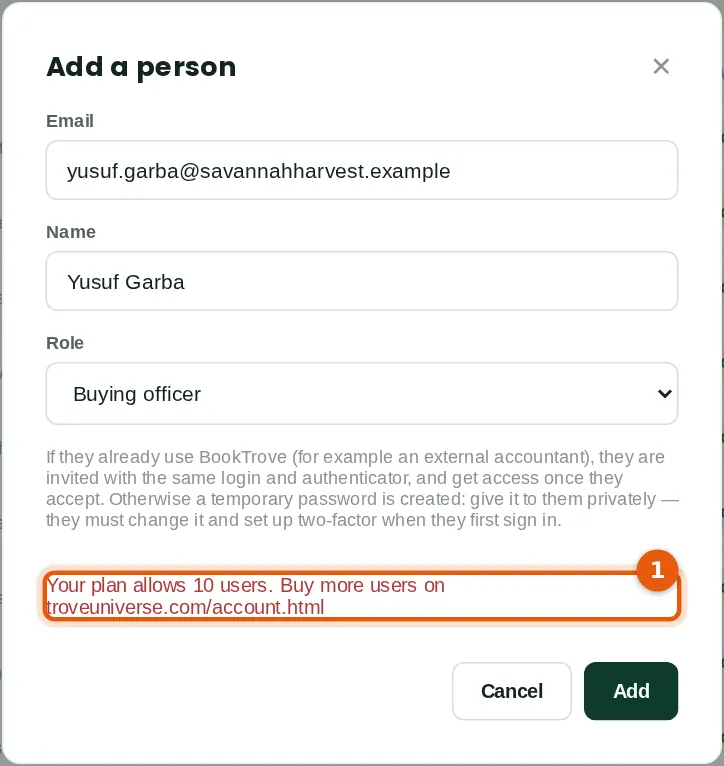Expand the Role dropdown chevron arrow
Screen dimensions: 724x766
click(664, 393)
